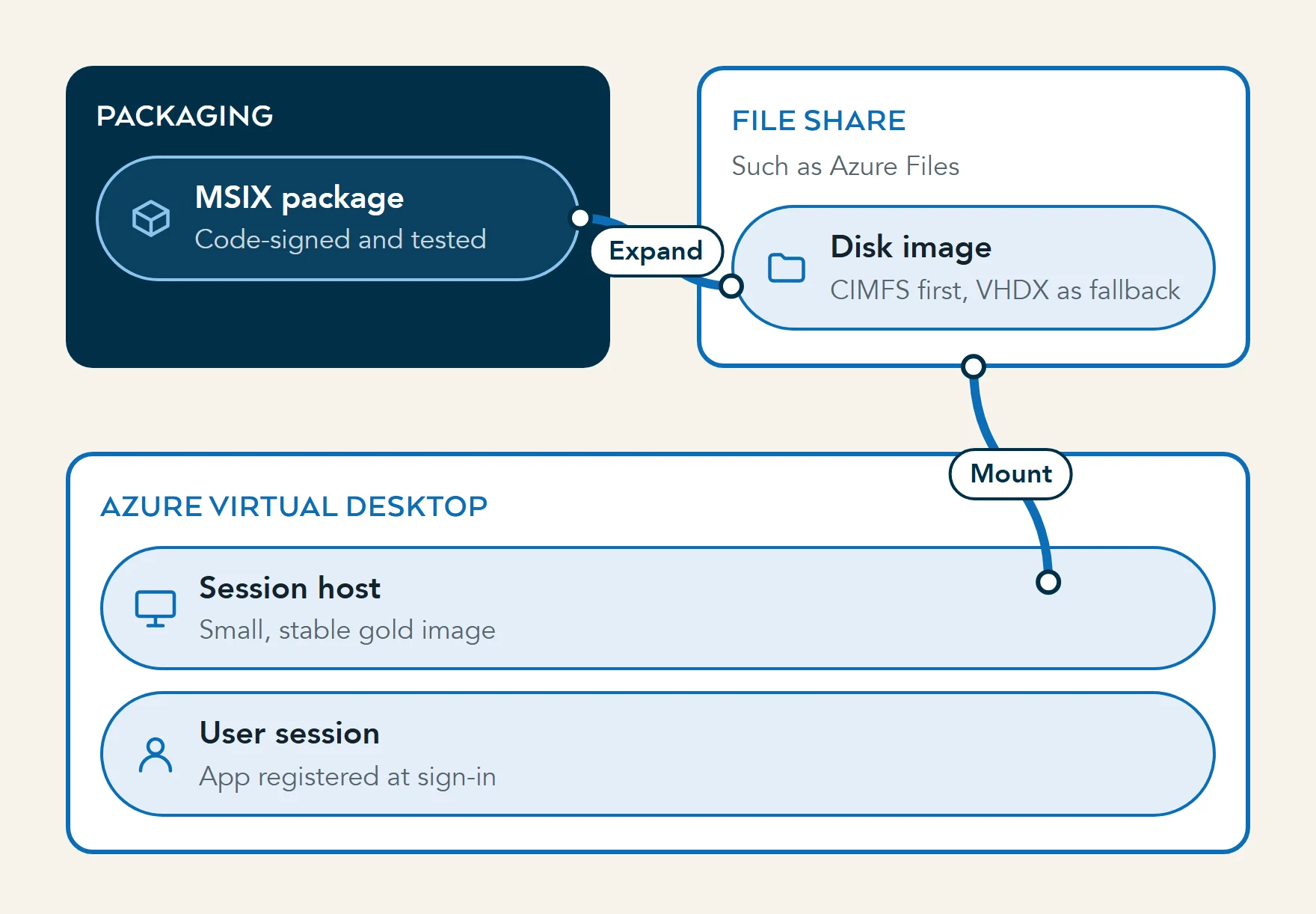Click the folder icon in Disk image
1316x914 pixels.
[x=787, y=268]
